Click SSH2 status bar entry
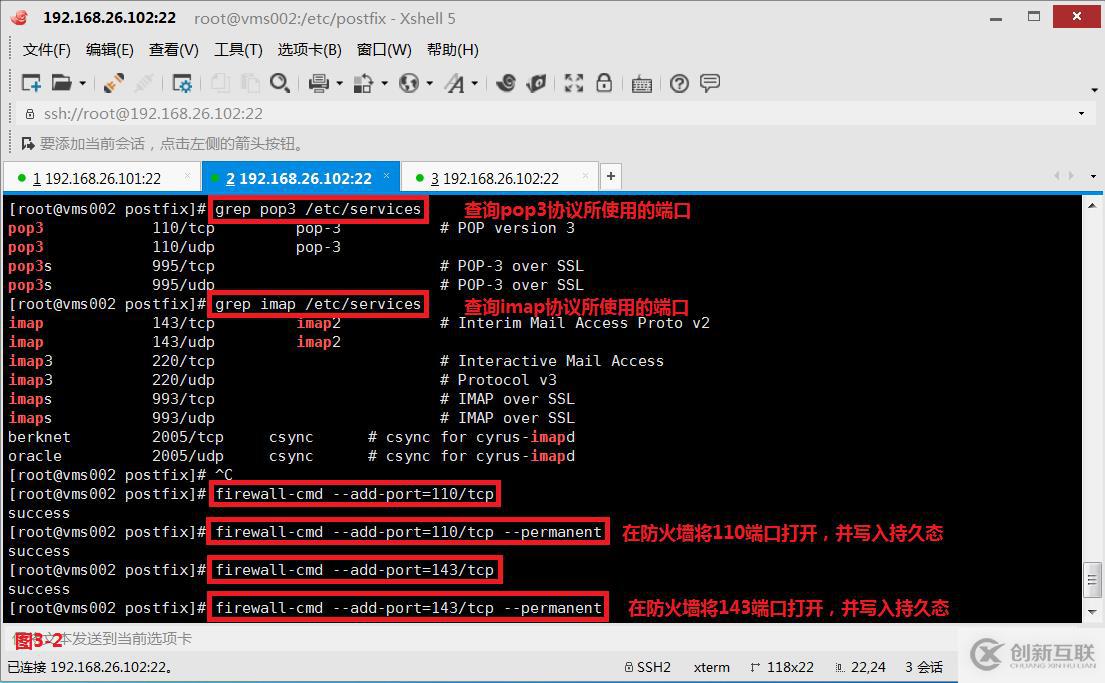The image size is (1105, 683). (648, 667)
